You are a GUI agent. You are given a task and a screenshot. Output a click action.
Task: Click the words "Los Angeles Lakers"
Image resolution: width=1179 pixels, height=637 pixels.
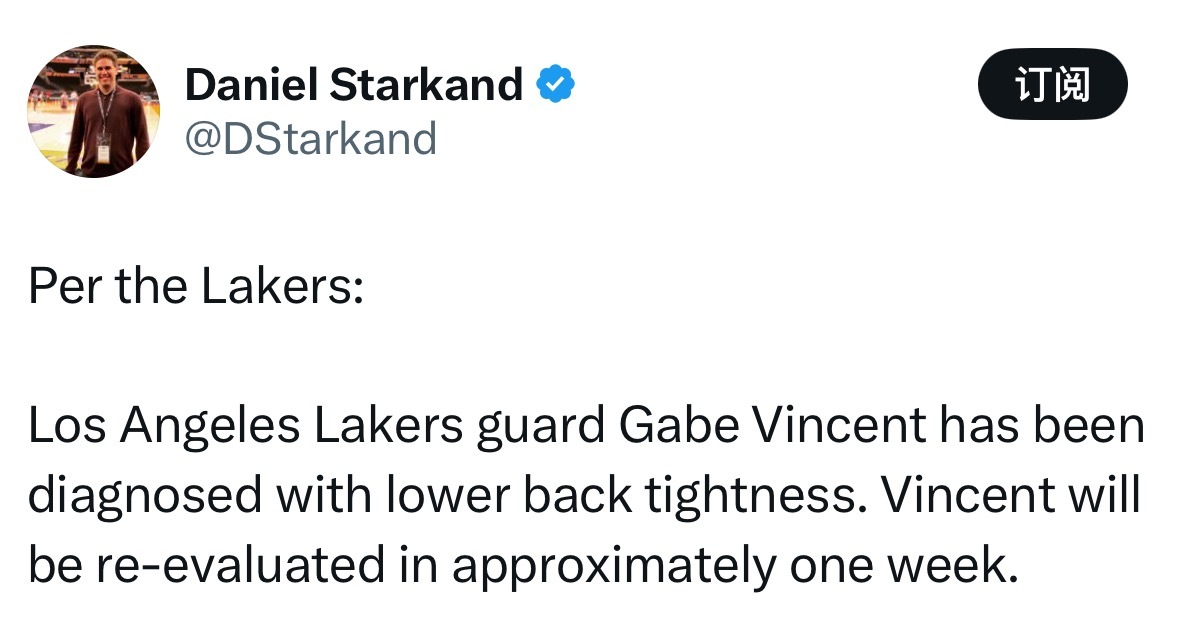point(245,427)
